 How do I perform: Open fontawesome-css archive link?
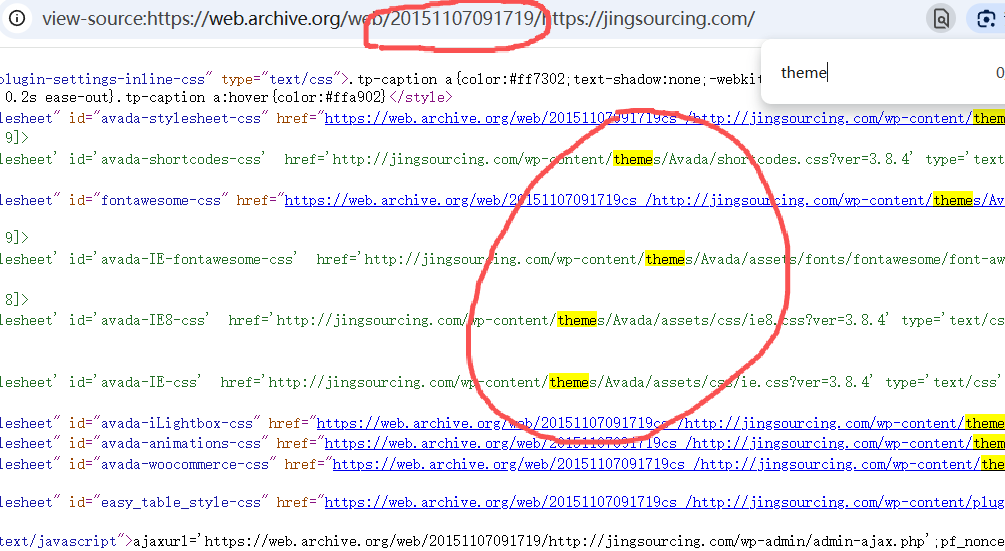644,201
